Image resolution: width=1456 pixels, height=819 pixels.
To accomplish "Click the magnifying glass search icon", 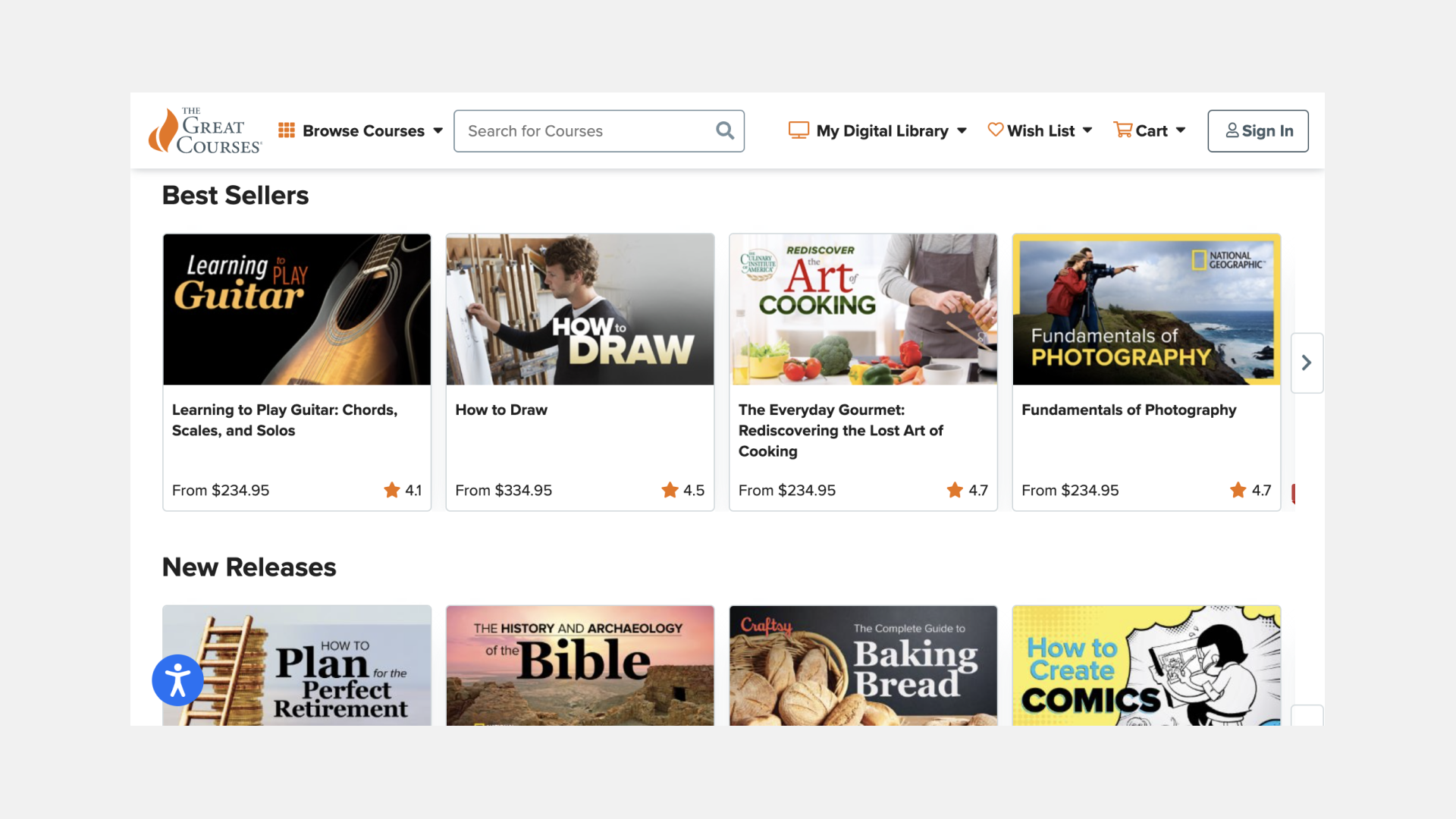I will (x=725, y=130).
